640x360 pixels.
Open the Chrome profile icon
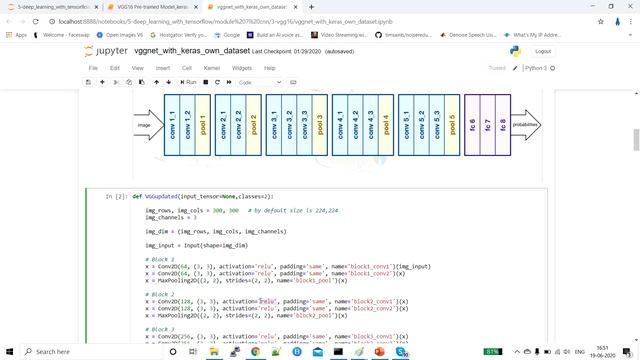[x=617, y=22]
